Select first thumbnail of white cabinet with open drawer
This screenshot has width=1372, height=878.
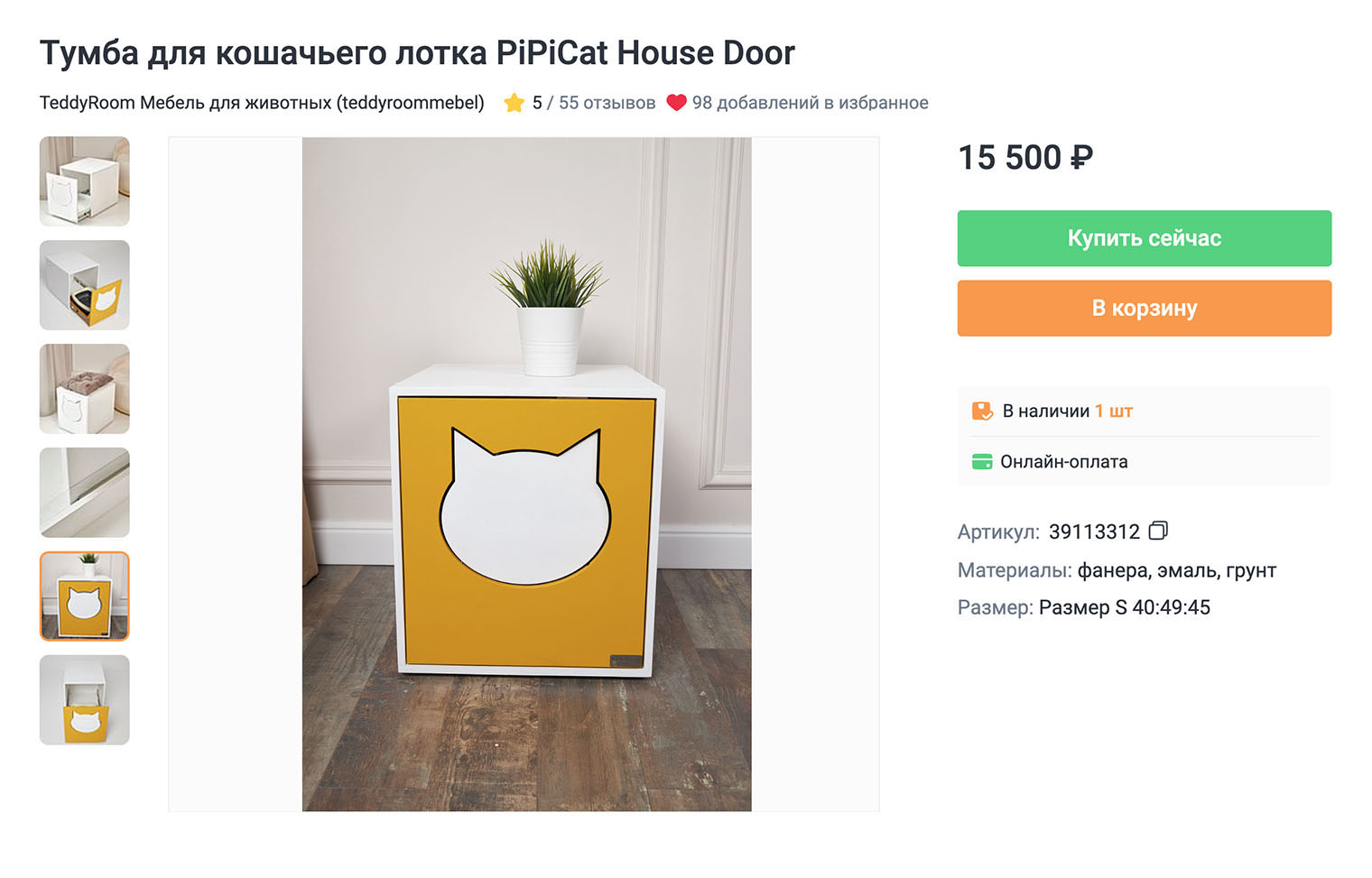[85, 181]
